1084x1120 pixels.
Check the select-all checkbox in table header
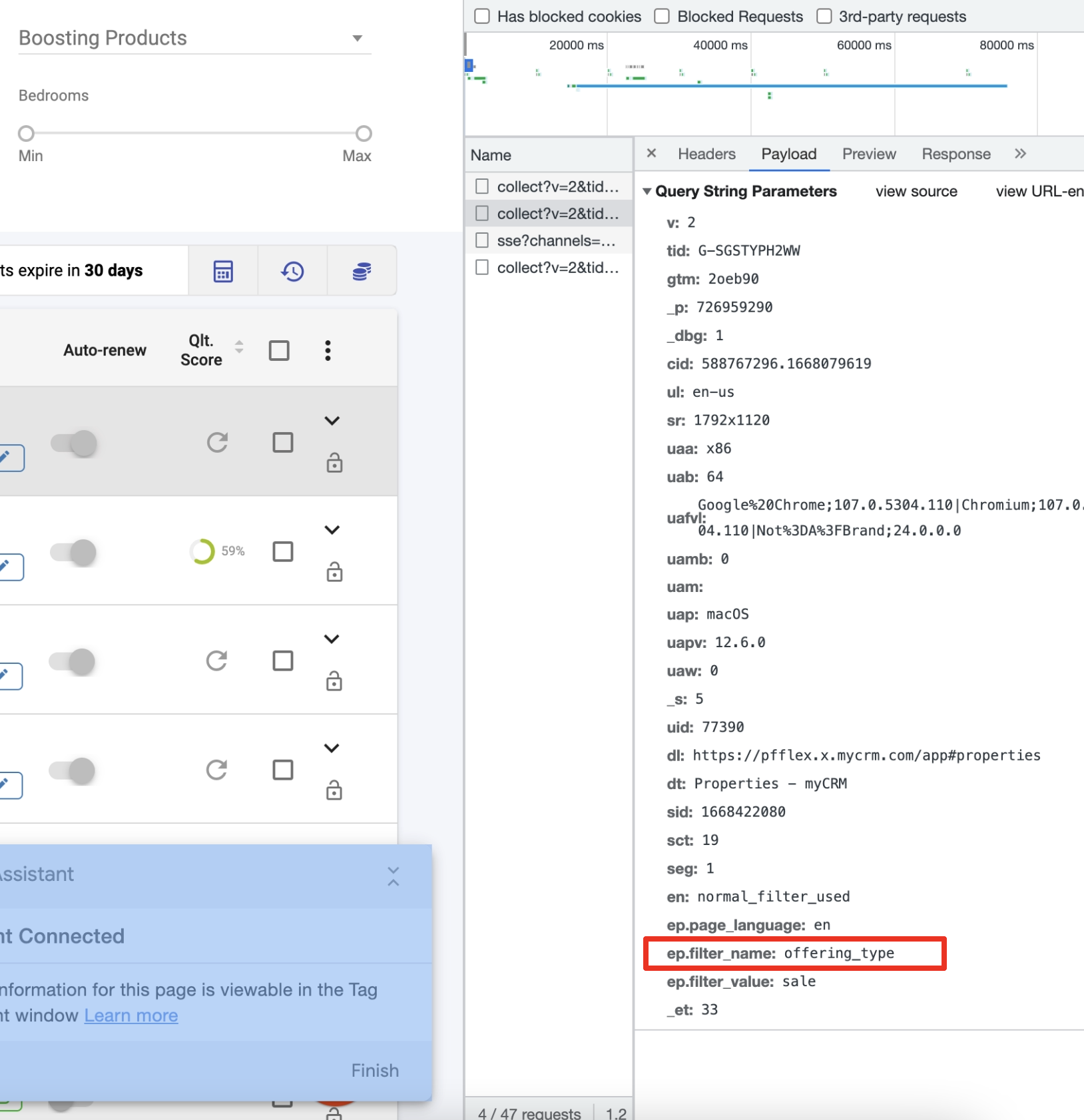tap(279, 350)
